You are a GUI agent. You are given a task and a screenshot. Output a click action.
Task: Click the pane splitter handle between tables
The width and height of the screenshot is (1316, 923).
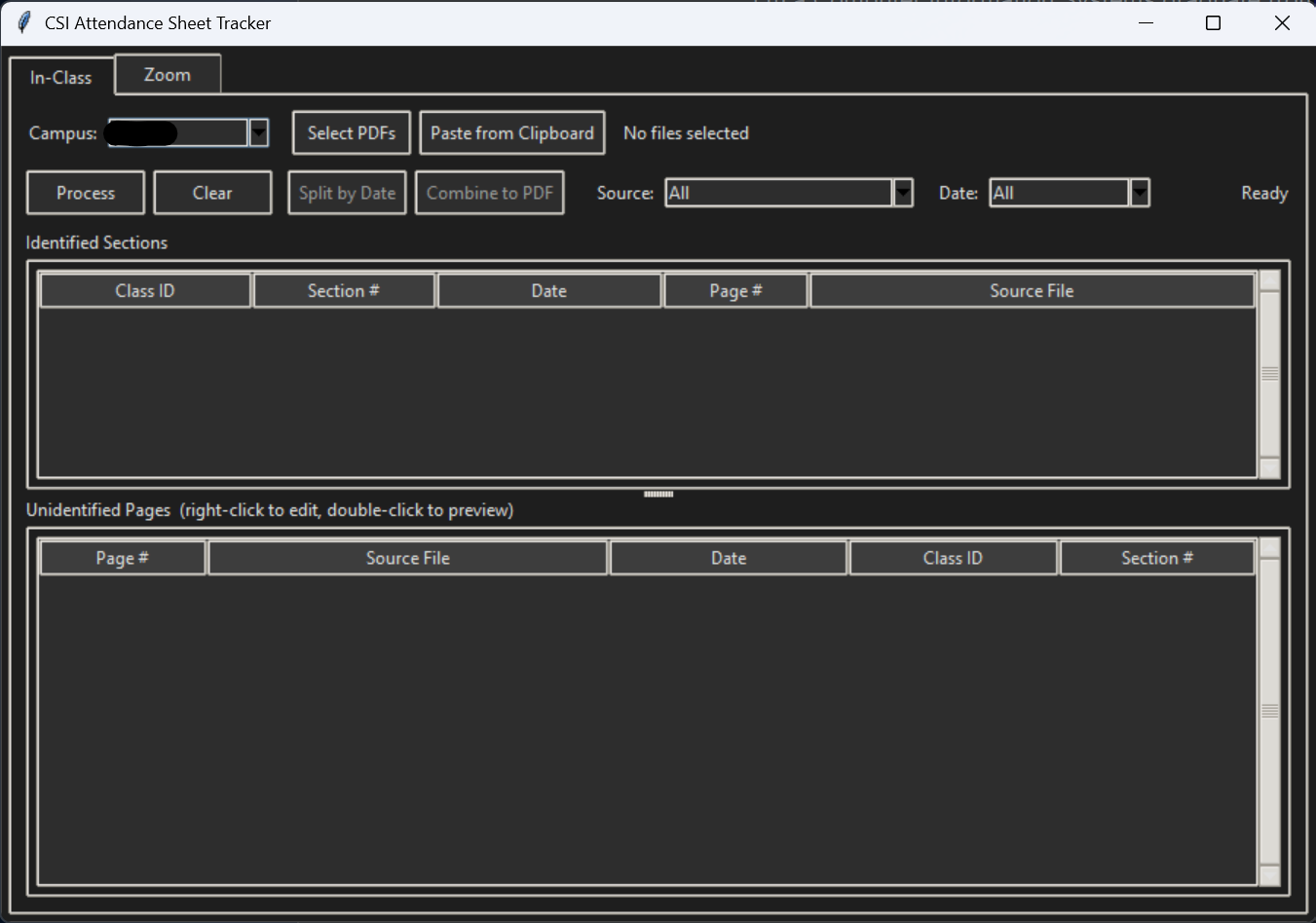[x=658, y=495]
